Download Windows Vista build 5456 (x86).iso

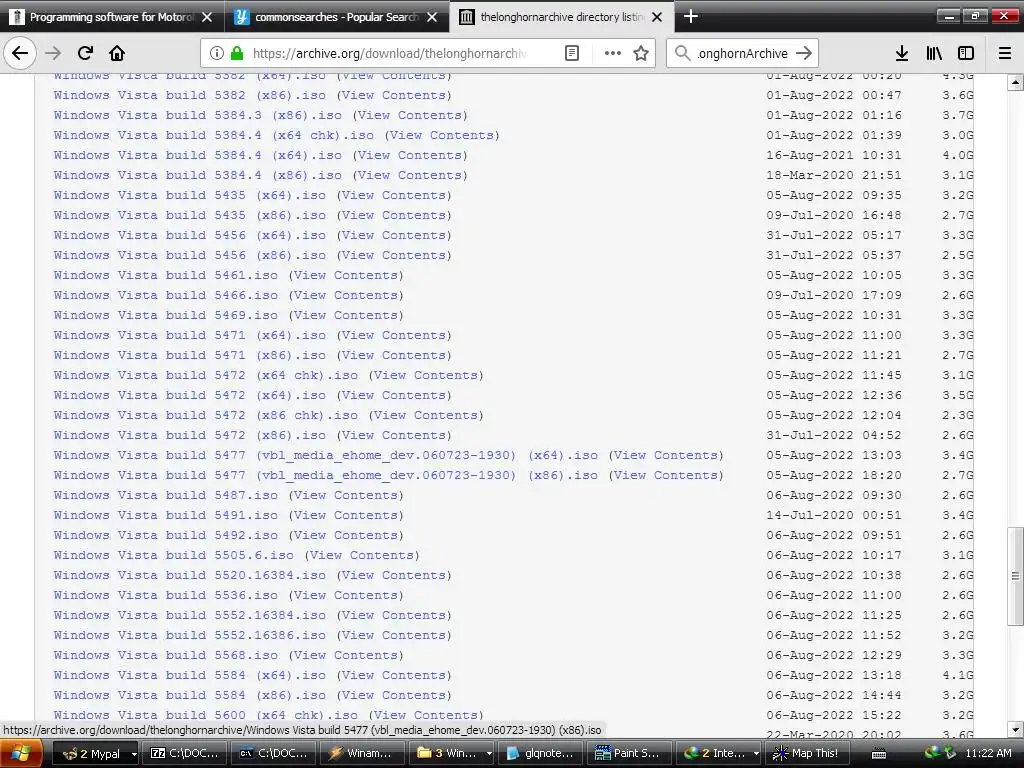[x=189, y=255]
